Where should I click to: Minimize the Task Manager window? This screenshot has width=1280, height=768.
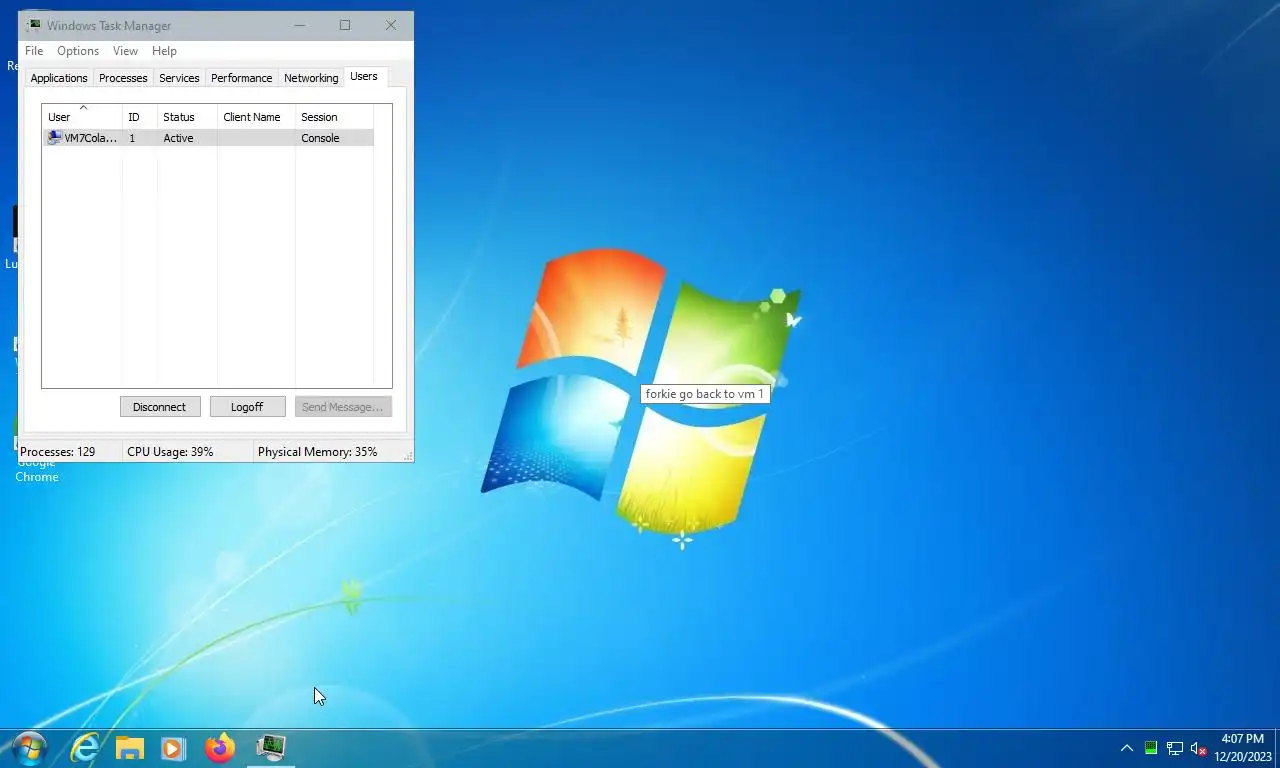tap(299, 25)
